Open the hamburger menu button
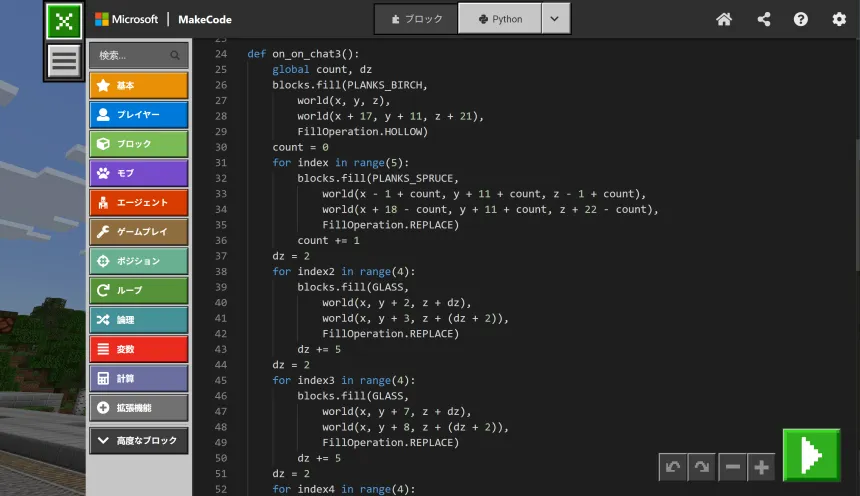 [x=64, y=60]
